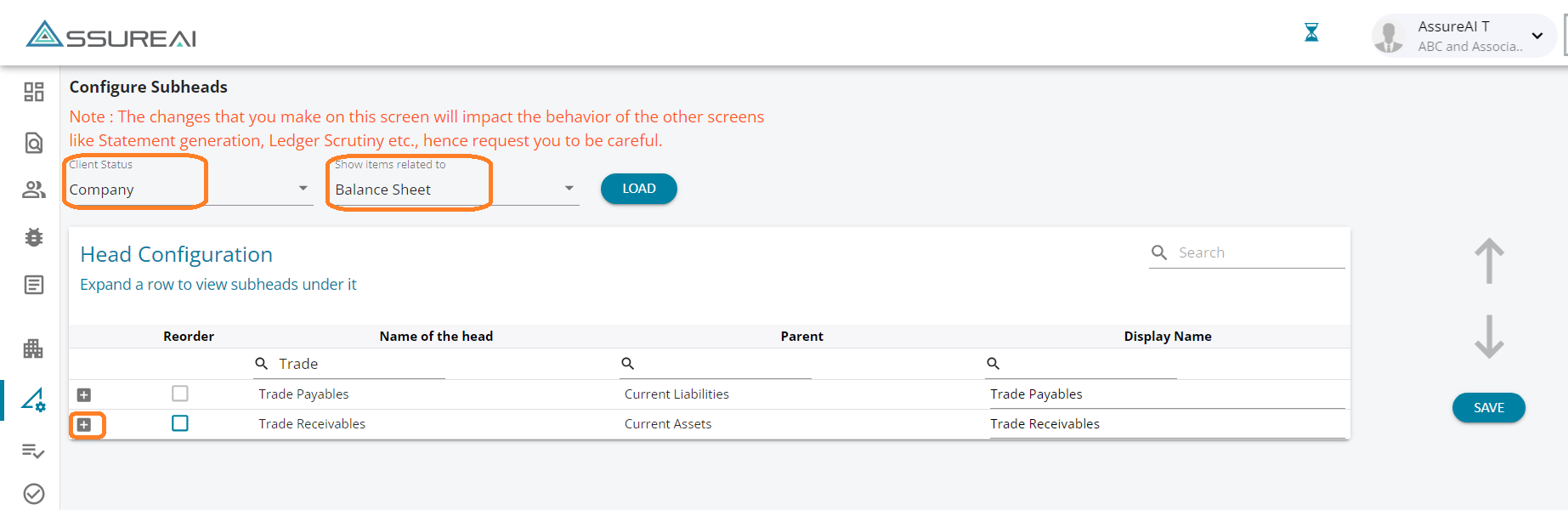Viewport: 1568px width, 510px height.
Task: Open the Show items related to dropdown
Action: coord(455,190)
